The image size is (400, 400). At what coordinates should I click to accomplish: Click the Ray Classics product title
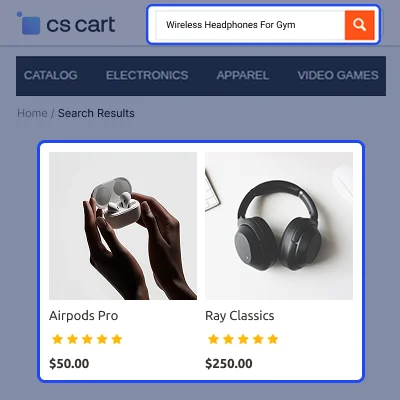pyautogui.click(x=240, y=316)
